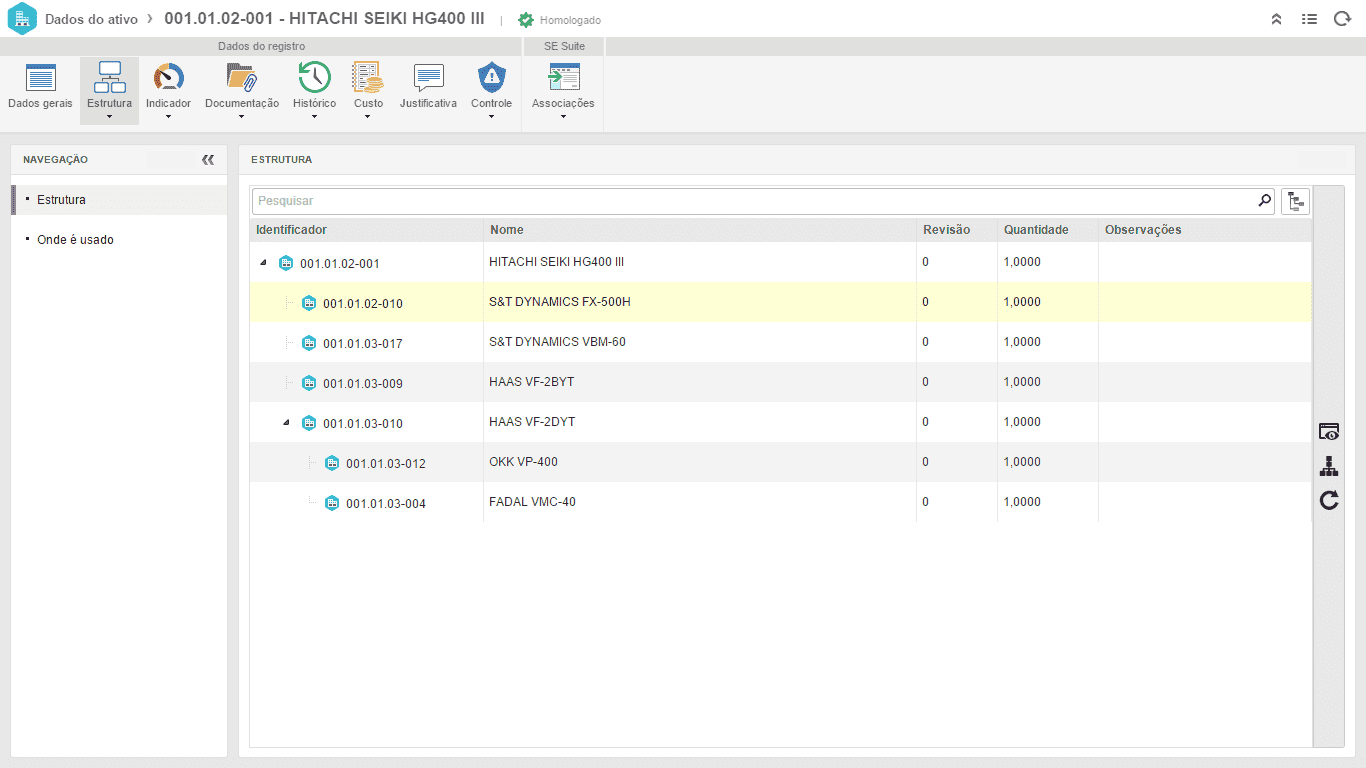Click the refresh icon in header
The height and width of the screenshot is (768, 1366).
point(1342,19)
